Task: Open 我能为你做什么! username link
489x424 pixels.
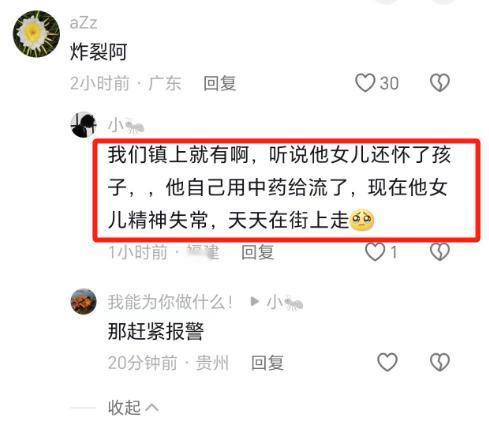Action: pyautogui.click(x=169, y=302)
